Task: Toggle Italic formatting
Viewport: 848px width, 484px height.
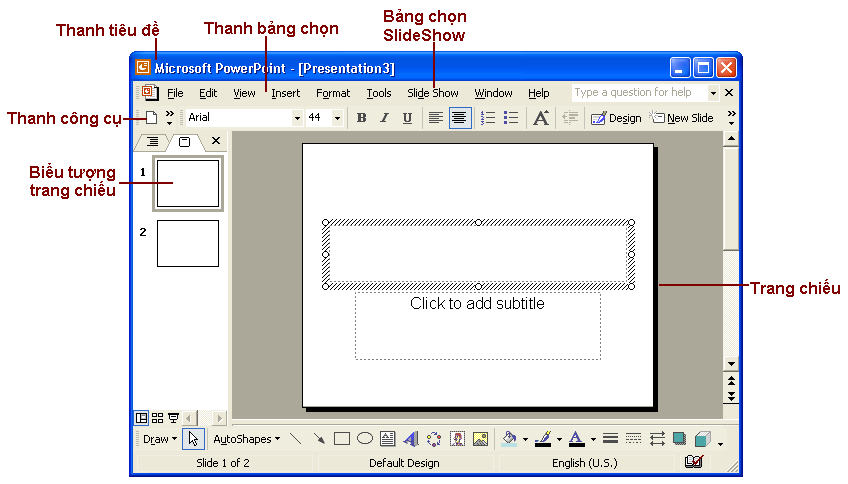Action: pos(384,118)
